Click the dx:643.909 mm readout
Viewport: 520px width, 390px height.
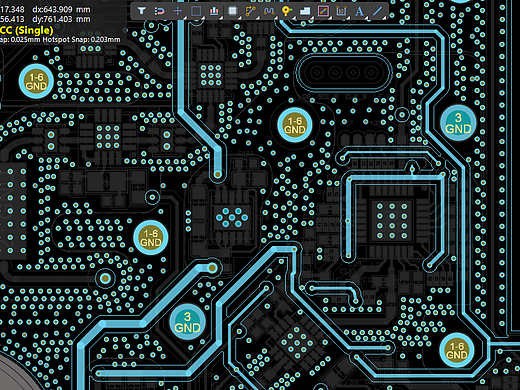pyautogui.click(x=61, y=9)
